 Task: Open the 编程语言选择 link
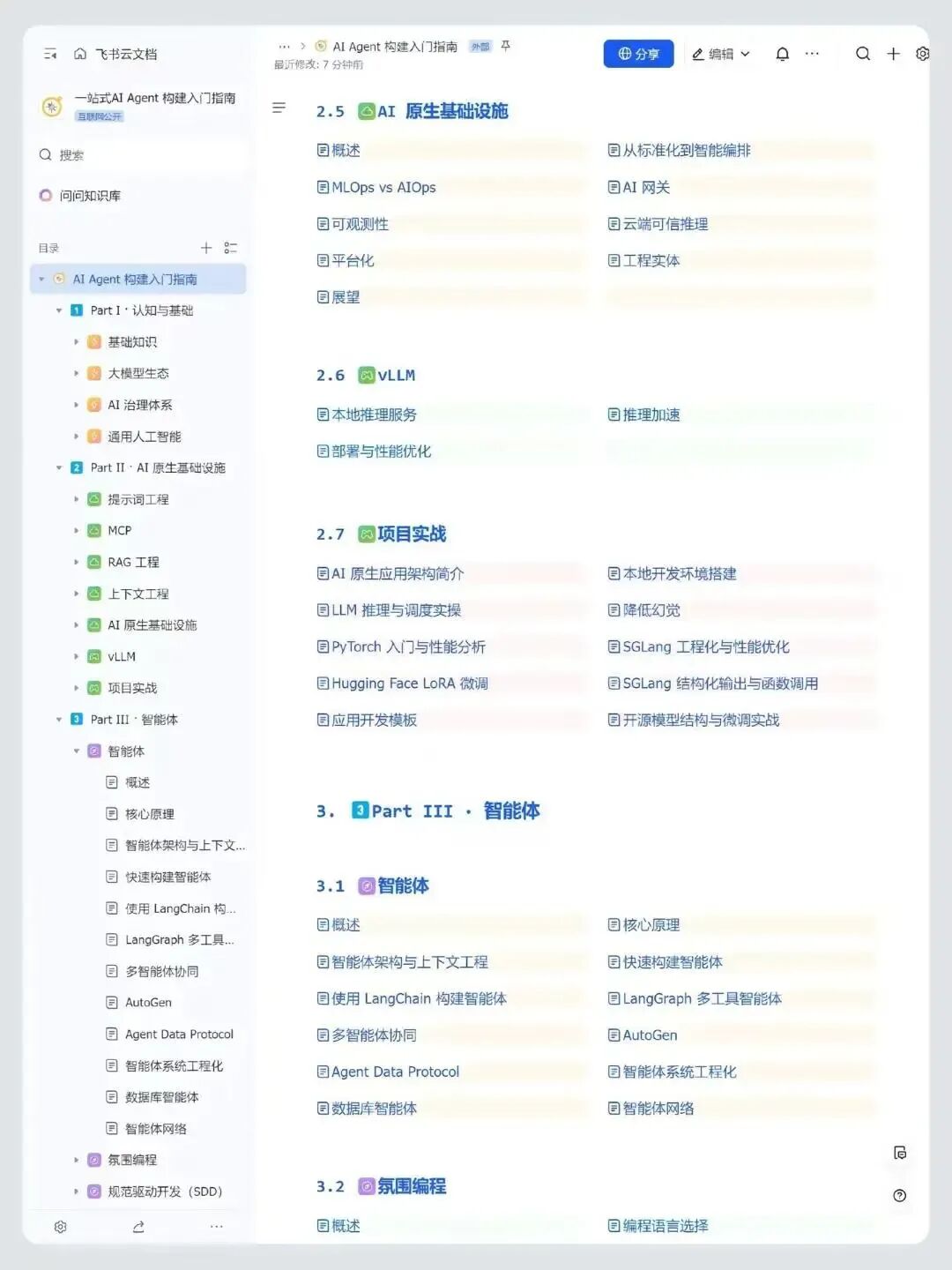pos(666,1226)
